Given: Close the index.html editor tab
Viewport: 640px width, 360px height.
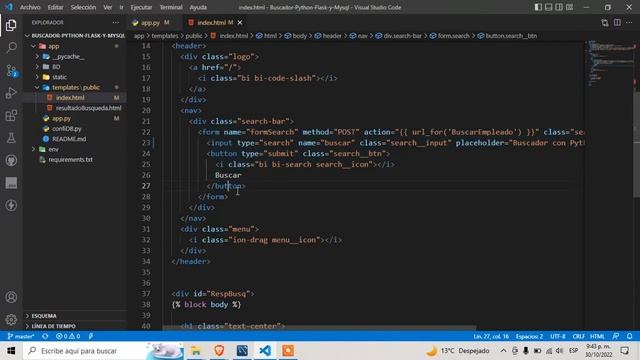Looking at the screenshot, I should pos(240,23).
